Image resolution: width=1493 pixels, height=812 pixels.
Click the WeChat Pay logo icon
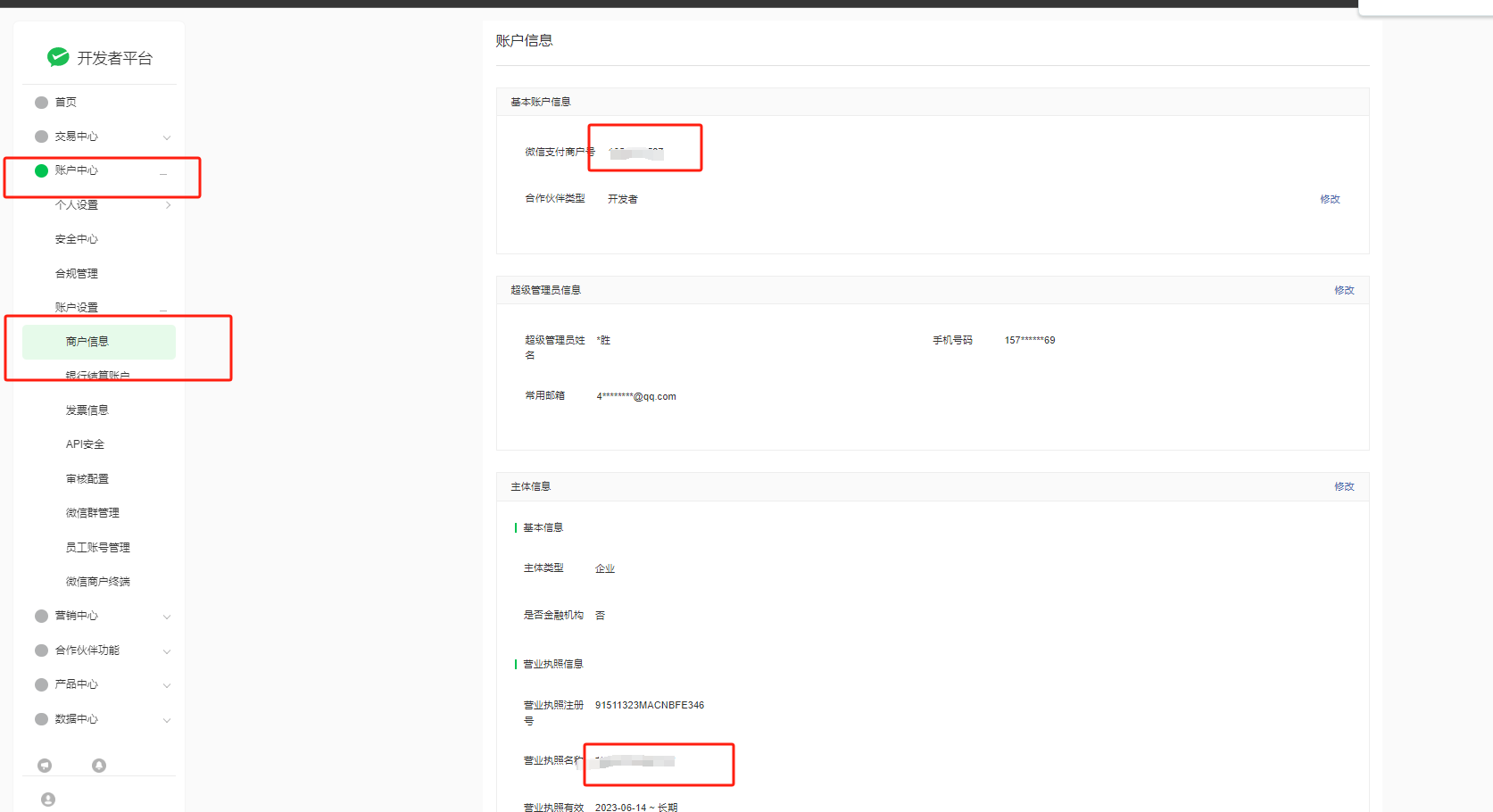[58, 57]
